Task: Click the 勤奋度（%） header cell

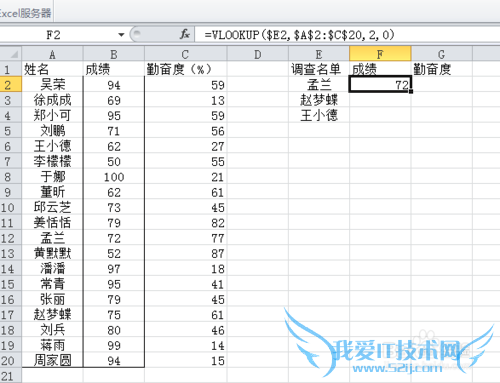Action: 186,69
